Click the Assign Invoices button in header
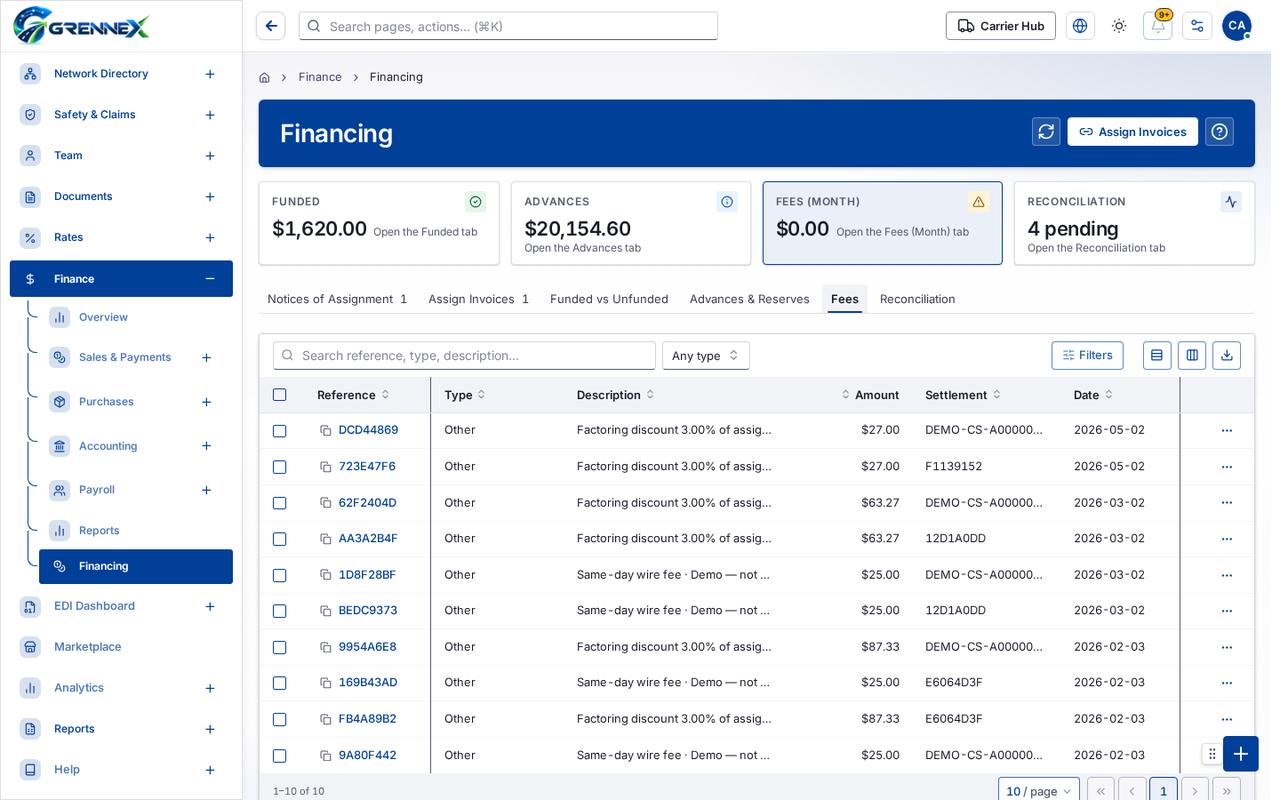 pyautogui.click(x=1132, y=132)
